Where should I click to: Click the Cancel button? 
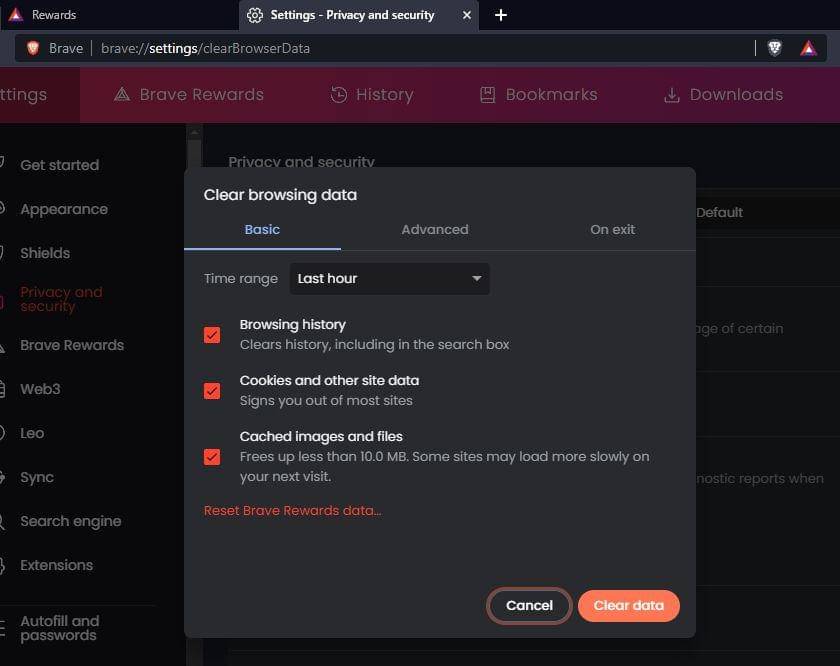[x=529, y=605]
